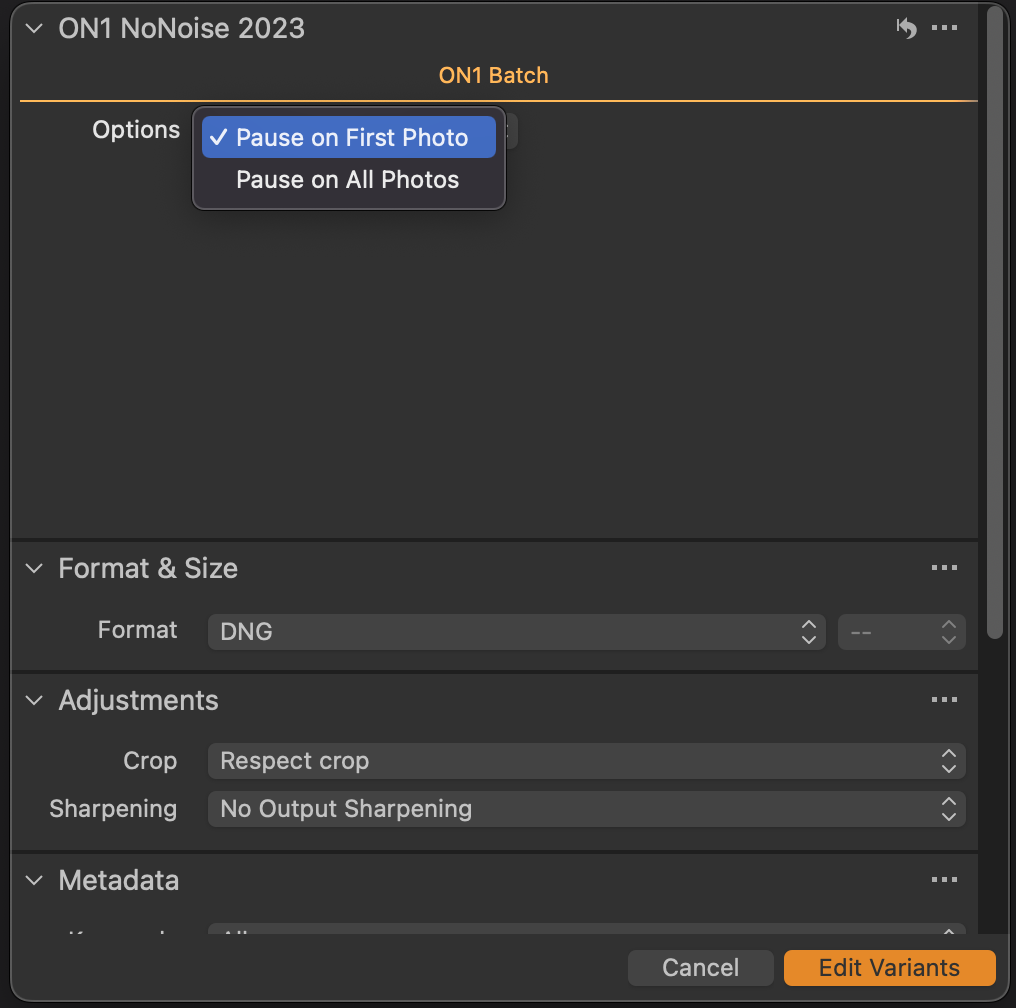The height and width of the screenshot is (1008, 1016).
Task: Click the Format label text
Action: click(x=137, y=630)
